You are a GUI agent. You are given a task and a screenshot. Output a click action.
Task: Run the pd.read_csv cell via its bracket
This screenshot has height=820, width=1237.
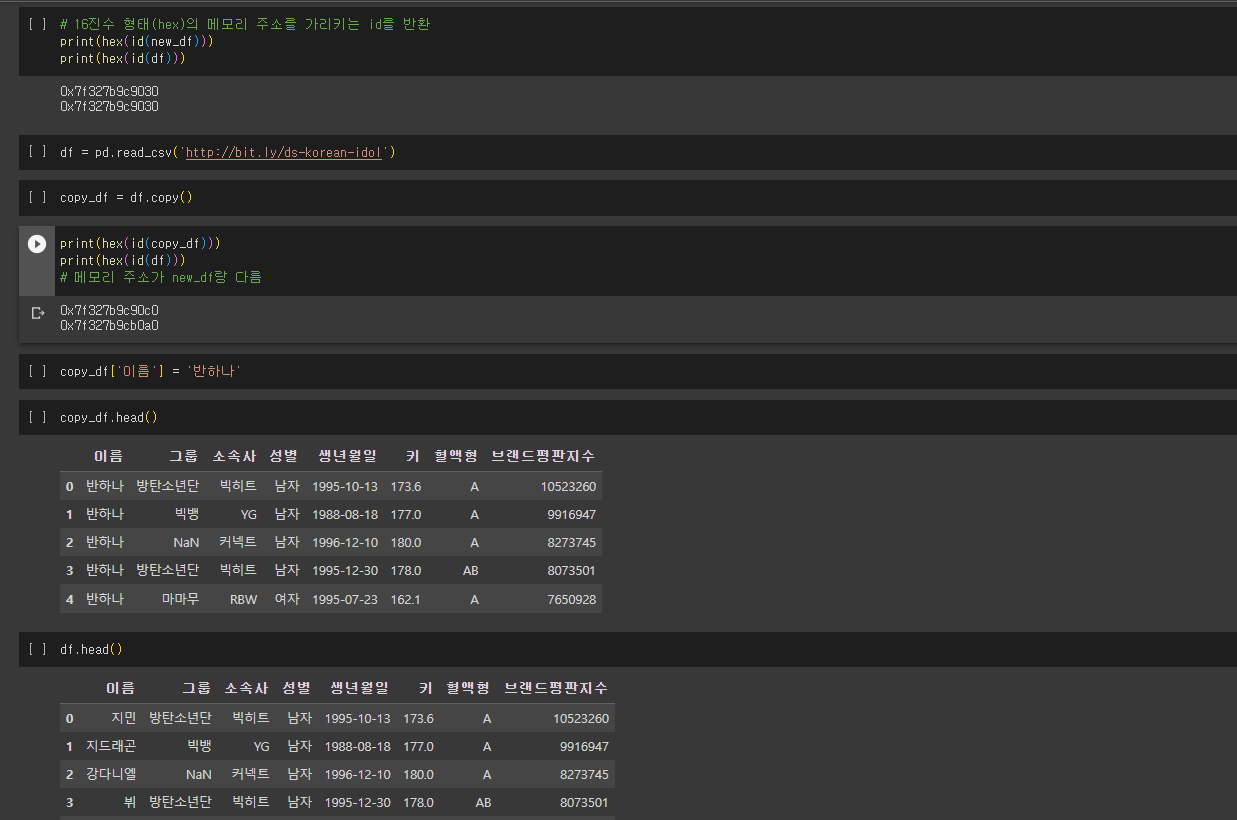pyautogui.click(x=37, y=152)
